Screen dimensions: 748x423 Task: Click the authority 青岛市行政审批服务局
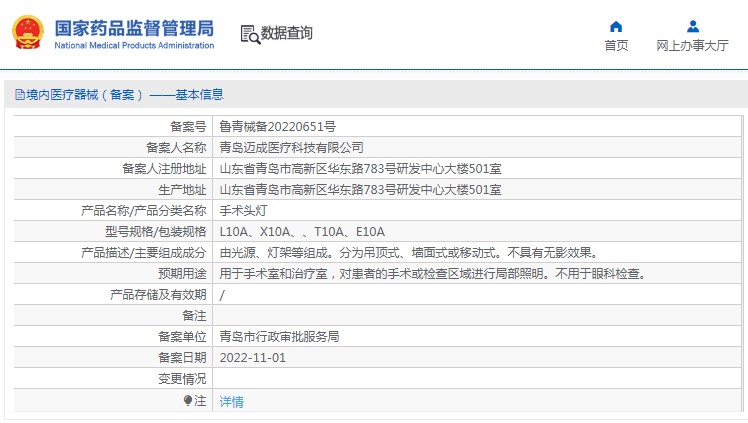coord(279,336)
